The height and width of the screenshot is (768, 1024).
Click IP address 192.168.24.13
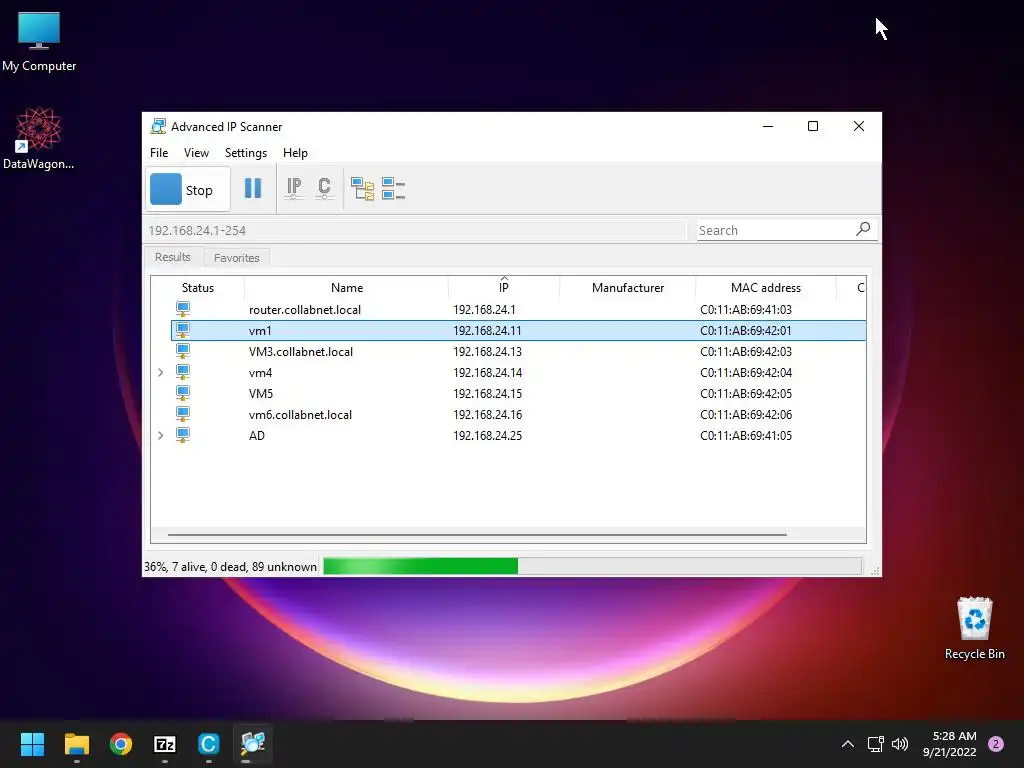pos(487,351)
